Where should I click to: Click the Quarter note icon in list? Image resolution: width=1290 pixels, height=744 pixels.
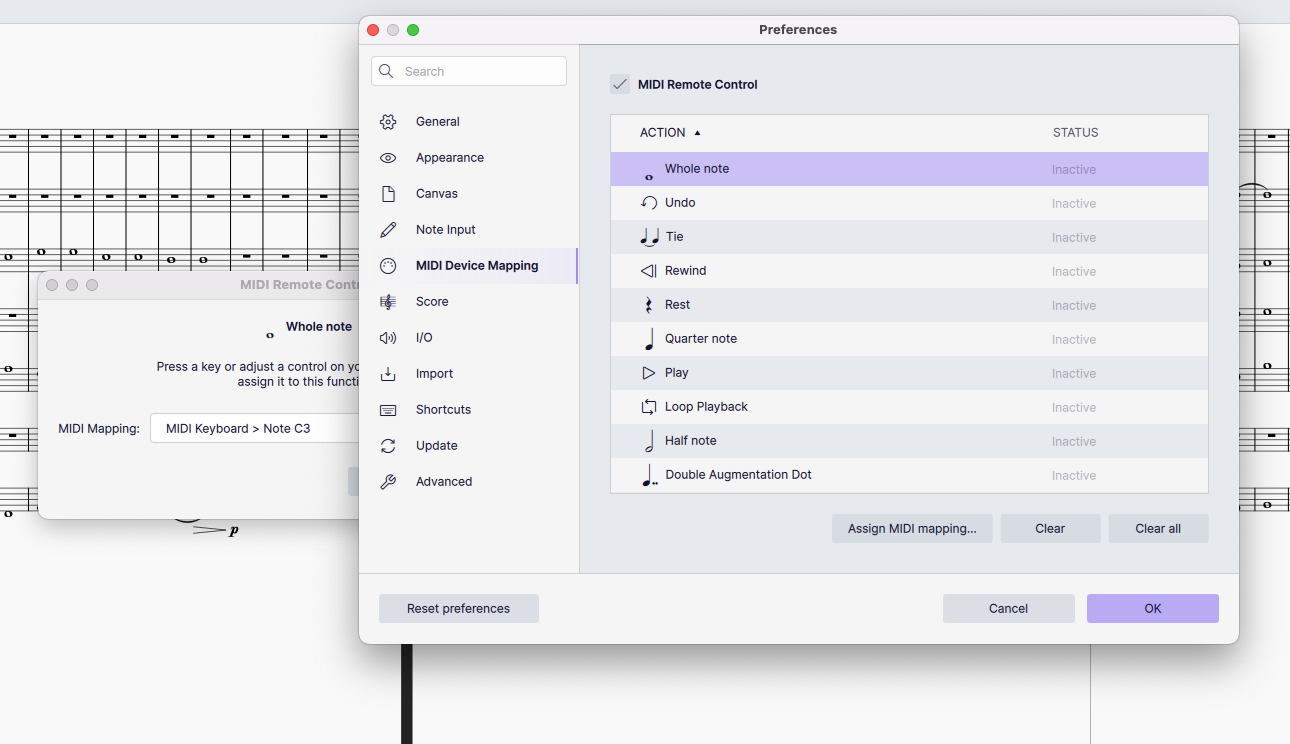[649, 339]
